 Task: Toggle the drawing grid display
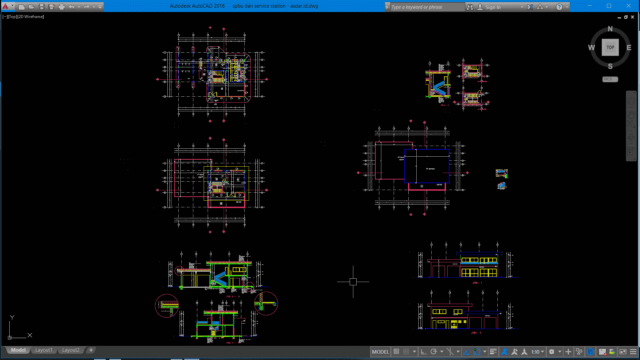396,352
